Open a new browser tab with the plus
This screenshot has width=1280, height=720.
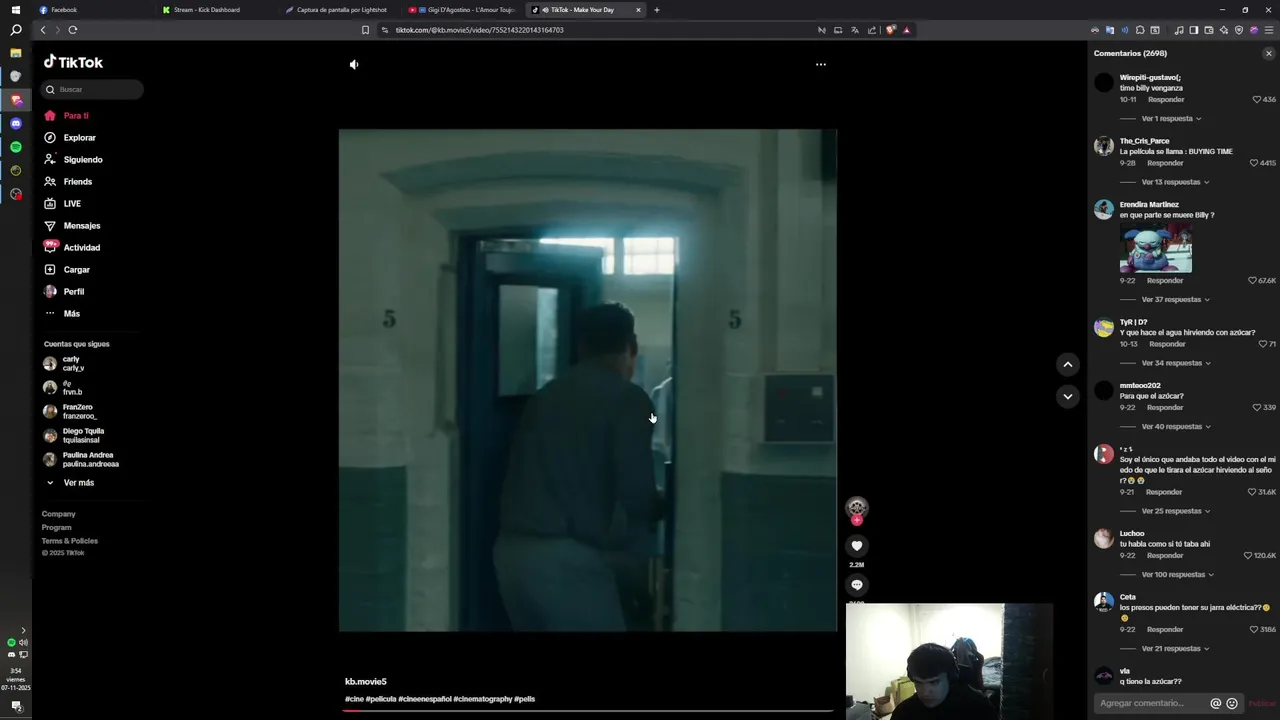(x=657, y=10)
